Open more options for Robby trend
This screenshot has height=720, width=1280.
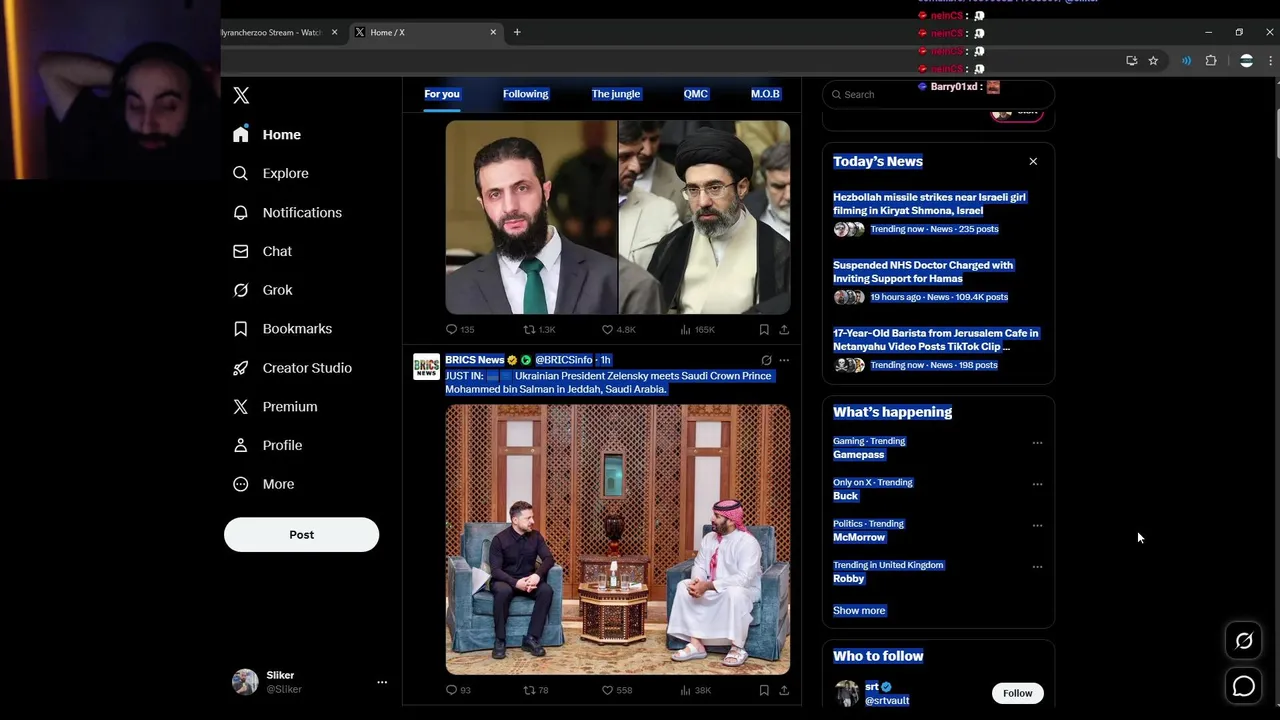[x=1037, y=567]
